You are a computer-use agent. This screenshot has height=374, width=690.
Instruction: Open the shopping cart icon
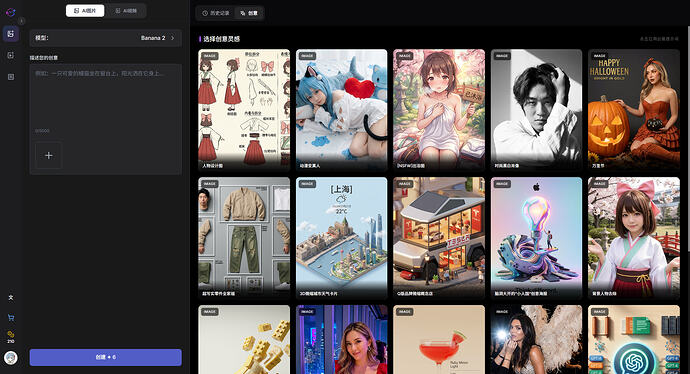pyautogui.click(x=11, y=318)
